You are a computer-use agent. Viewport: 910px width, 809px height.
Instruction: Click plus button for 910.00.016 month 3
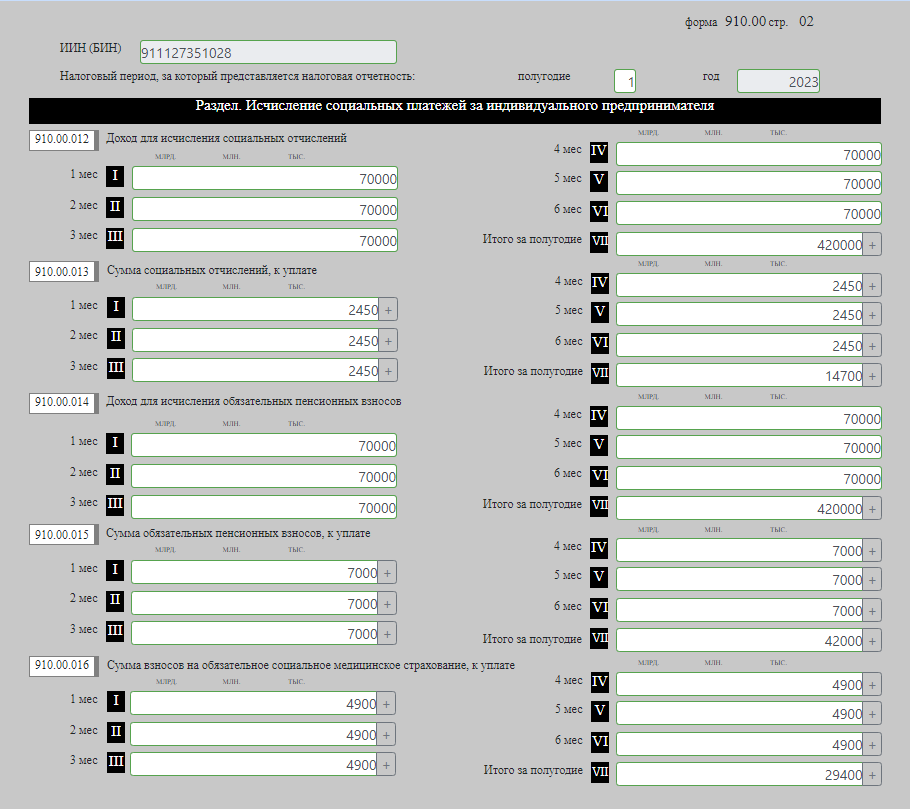coord(386,765)
